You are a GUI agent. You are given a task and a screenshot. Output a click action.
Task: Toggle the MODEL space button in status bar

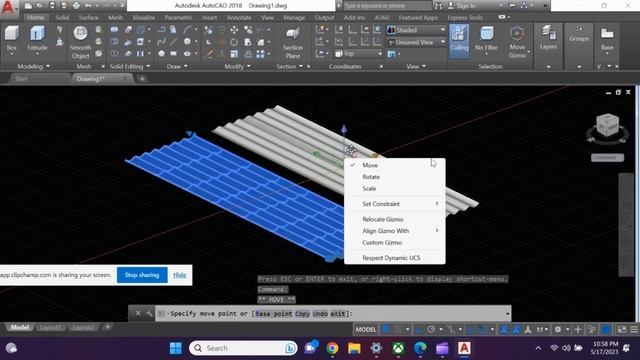(x=366, y=329)
